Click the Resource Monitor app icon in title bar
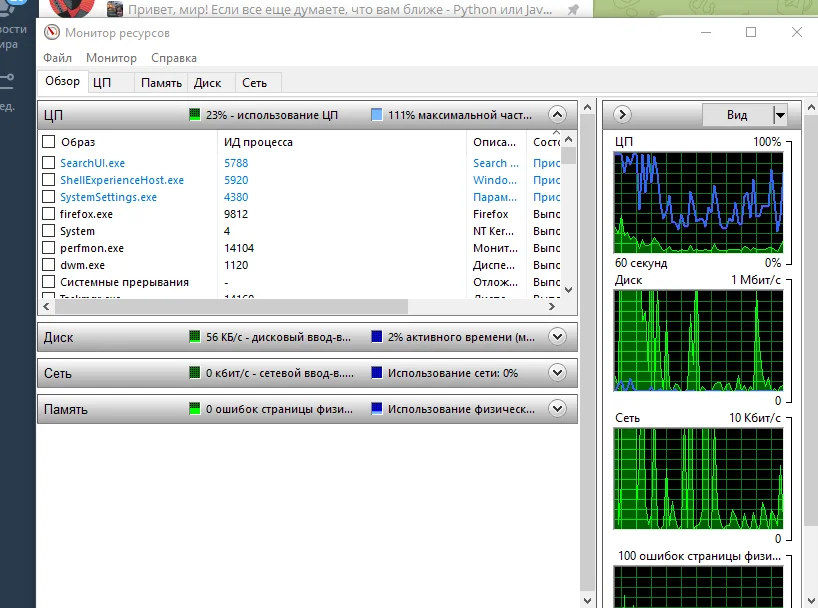 51,32
